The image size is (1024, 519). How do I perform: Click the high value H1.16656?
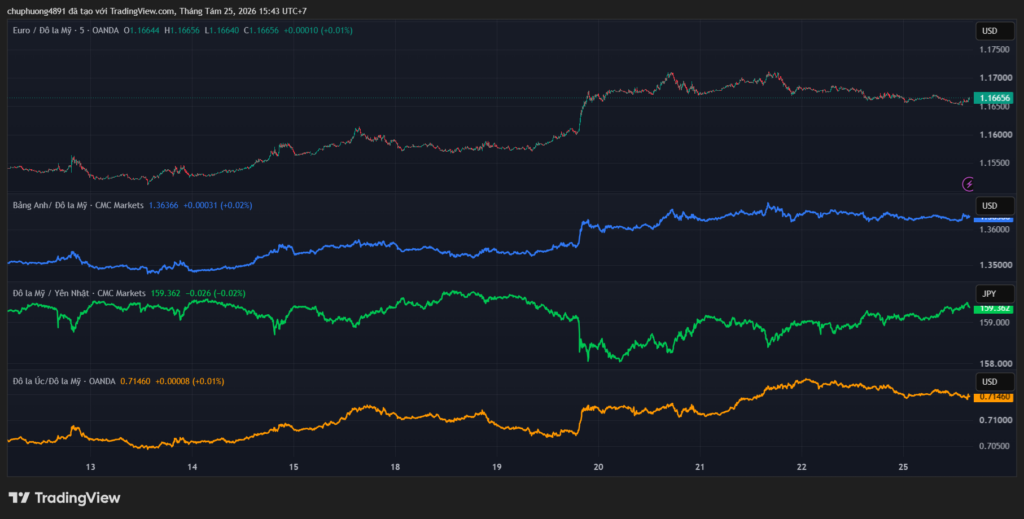click(x=182, y=30)
